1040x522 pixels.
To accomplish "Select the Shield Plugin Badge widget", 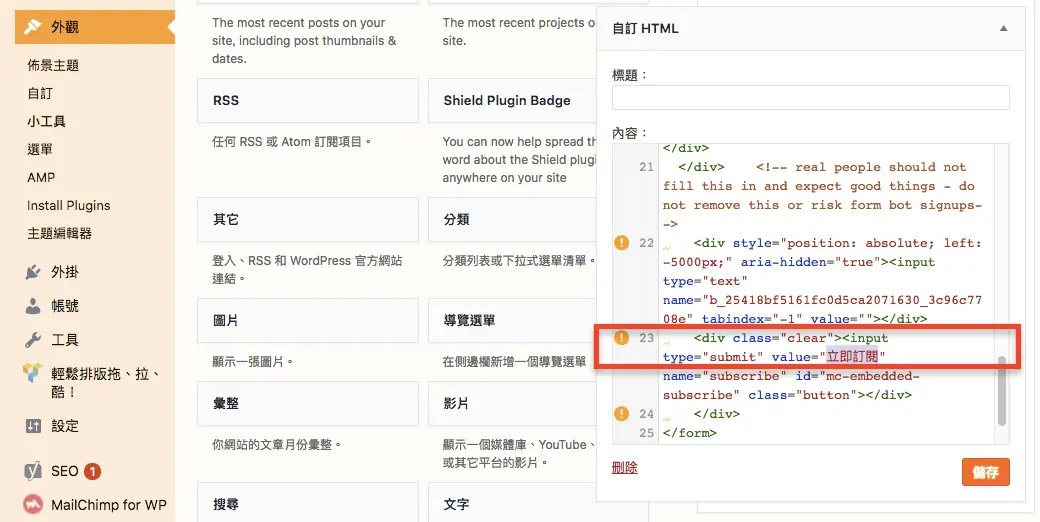I will click(x=512, y=101).
